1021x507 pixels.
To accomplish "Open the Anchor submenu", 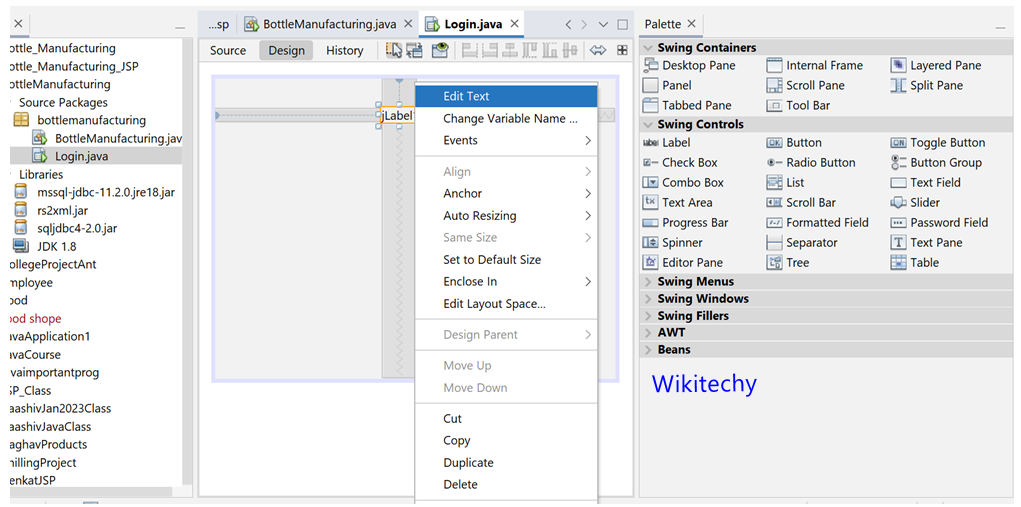I will (x=507, y=193).
